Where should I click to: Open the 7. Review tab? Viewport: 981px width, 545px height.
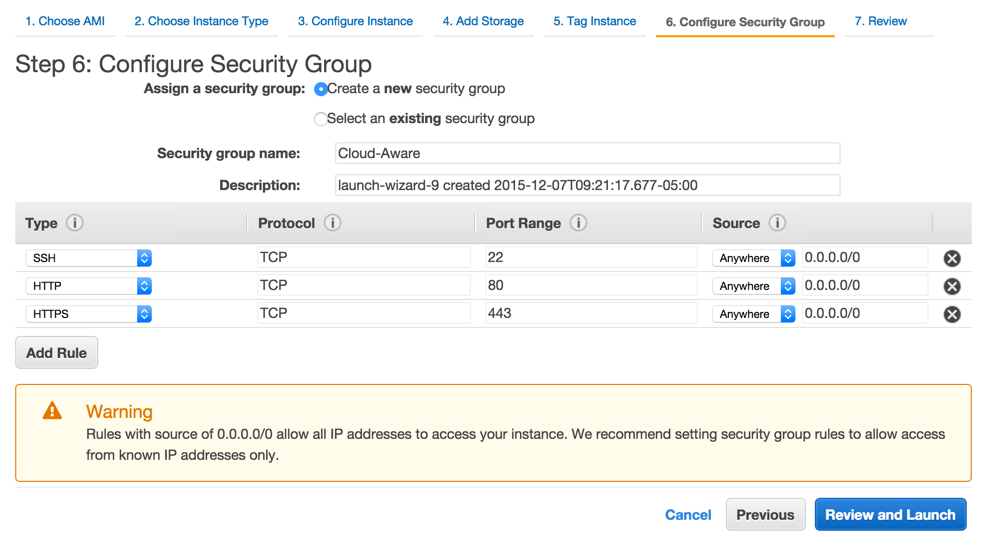click(881, 21)
